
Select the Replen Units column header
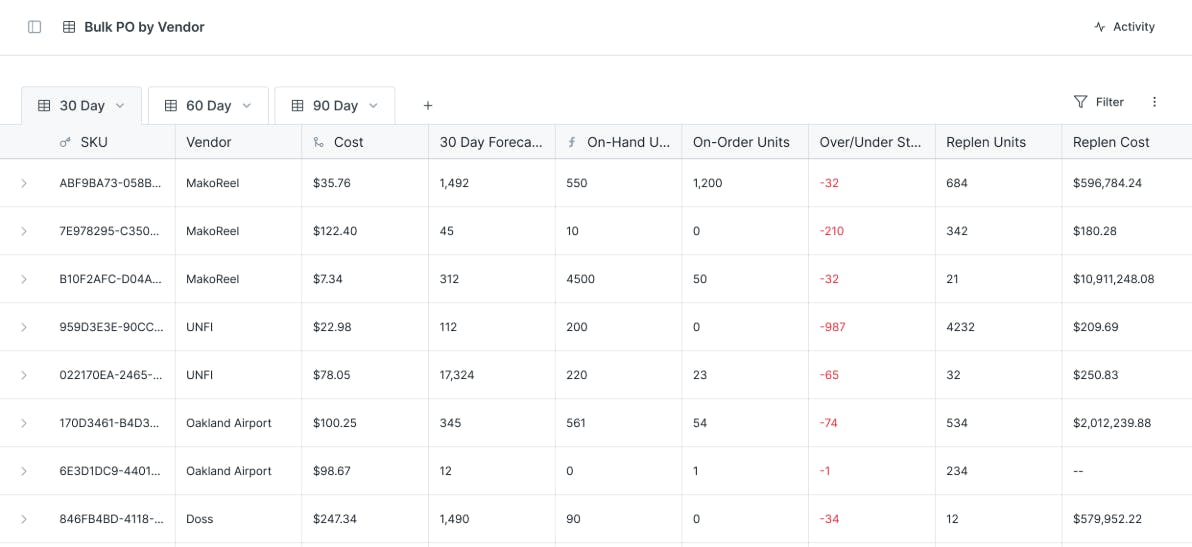pos(986,142)
